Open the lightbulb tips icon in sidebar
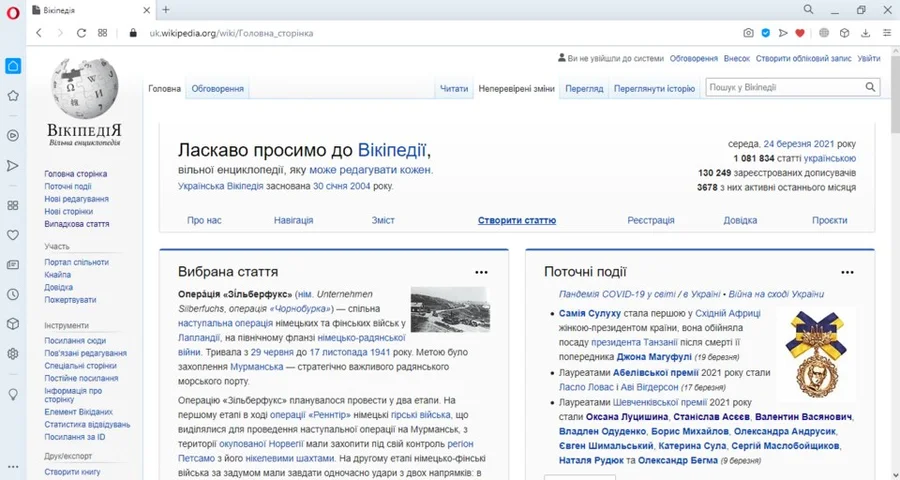900x480 pixels. pyautogui.click(x=13, y=394)
